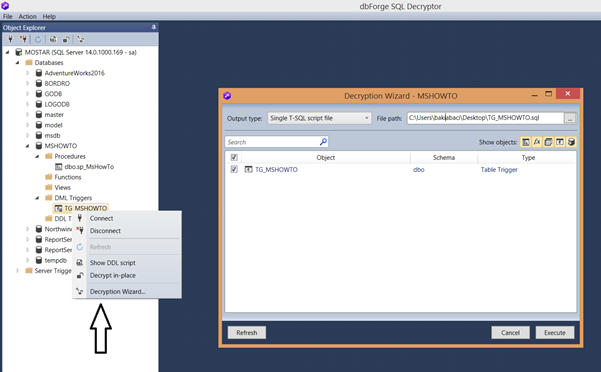Click the Disconnect plug icon in Object Explorer toolbar

click(x=23, y=39)
